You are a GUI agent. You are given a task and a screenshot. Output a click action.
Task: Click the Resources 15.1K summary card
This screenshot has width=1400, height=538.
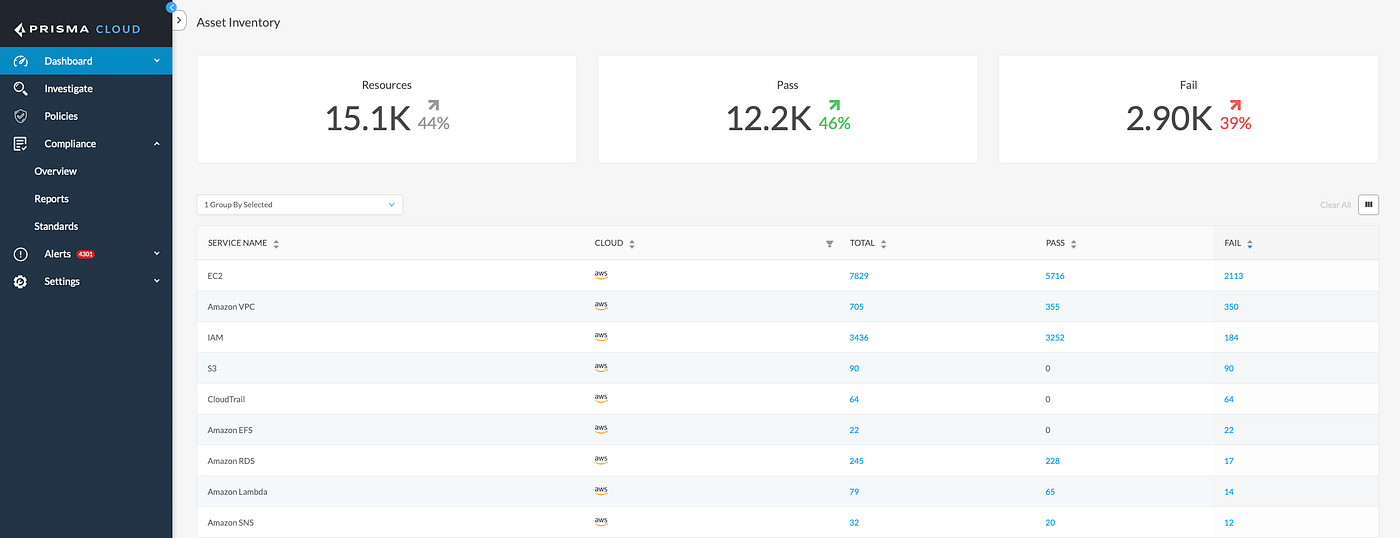pos(387,109)
